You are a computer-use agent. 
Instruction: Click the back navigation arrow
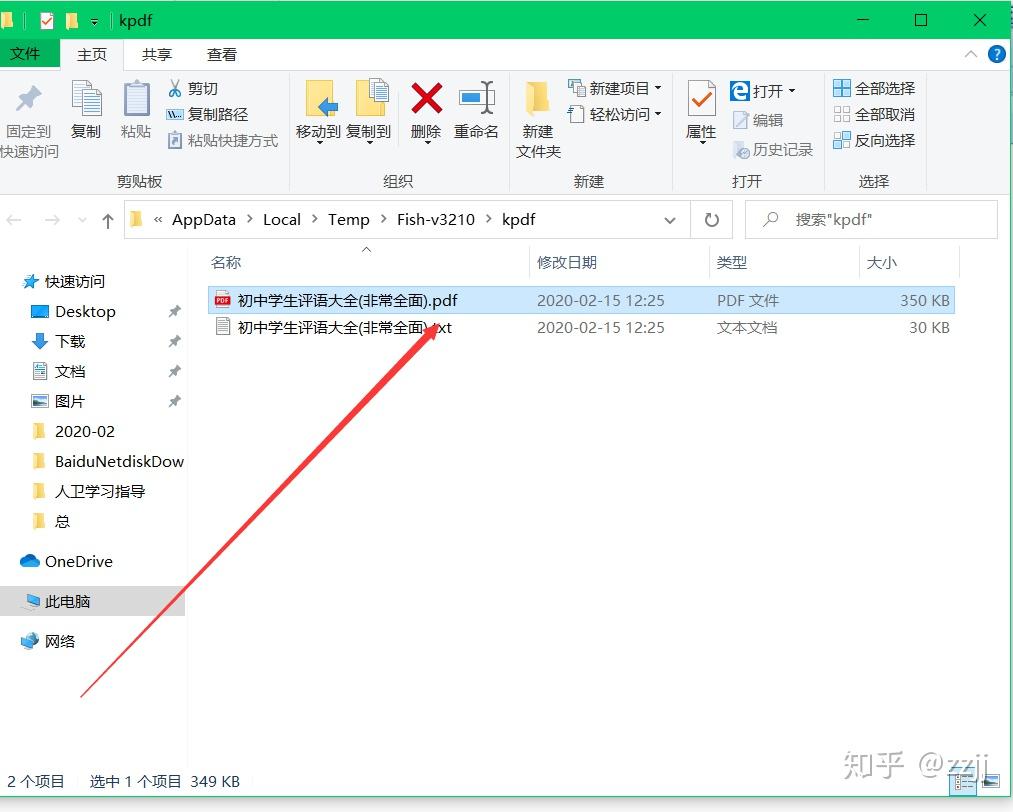14,221
